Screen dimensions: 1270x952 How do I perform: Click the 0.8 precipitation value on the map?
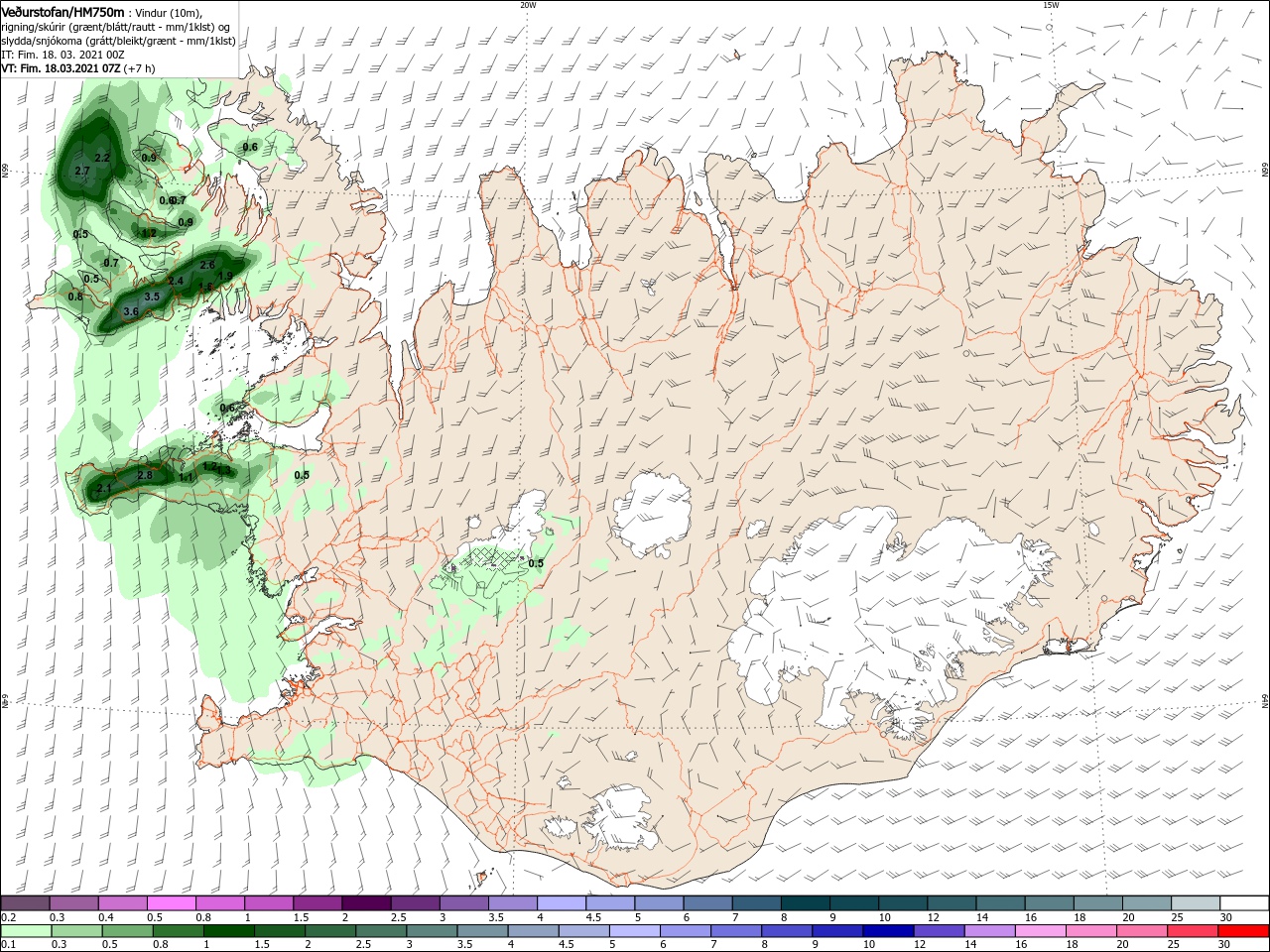point(75,297)
